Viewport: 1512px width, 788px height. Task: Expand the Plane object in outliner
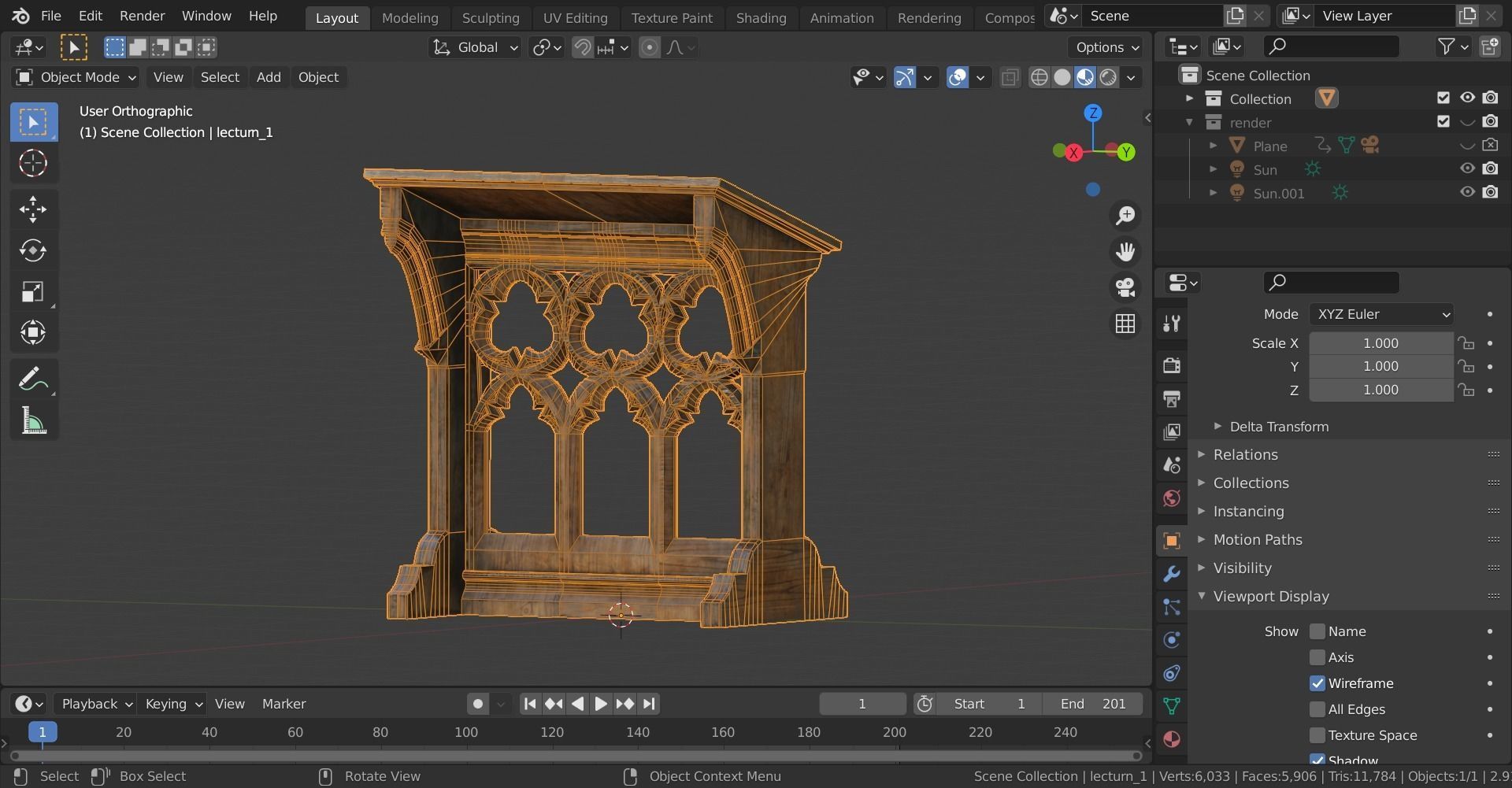1214,146
